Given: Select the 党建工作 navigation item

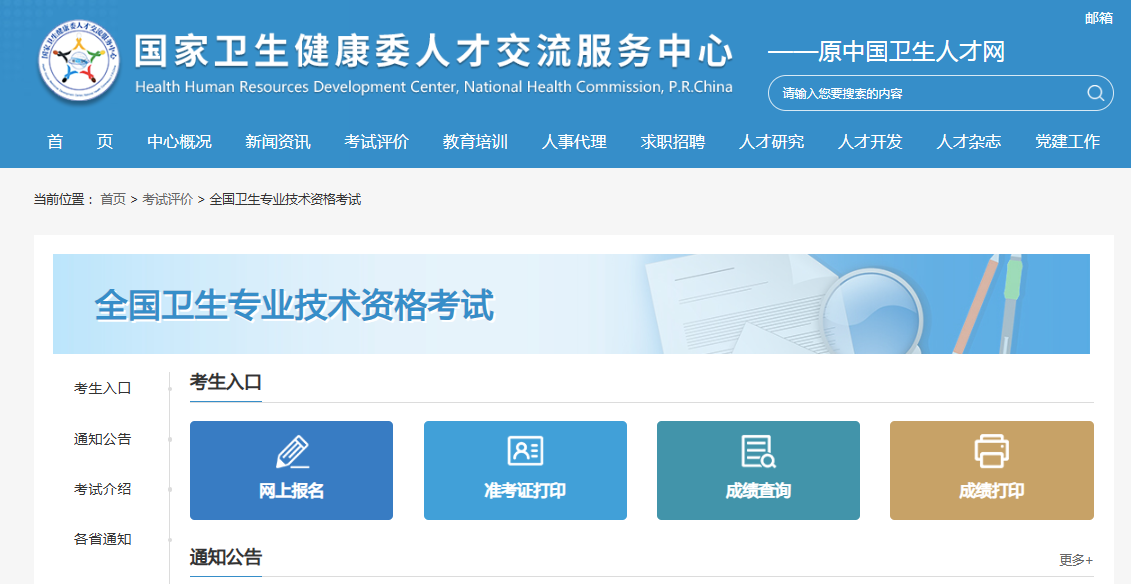Looking at the screenshot, I should point(1067,142).
